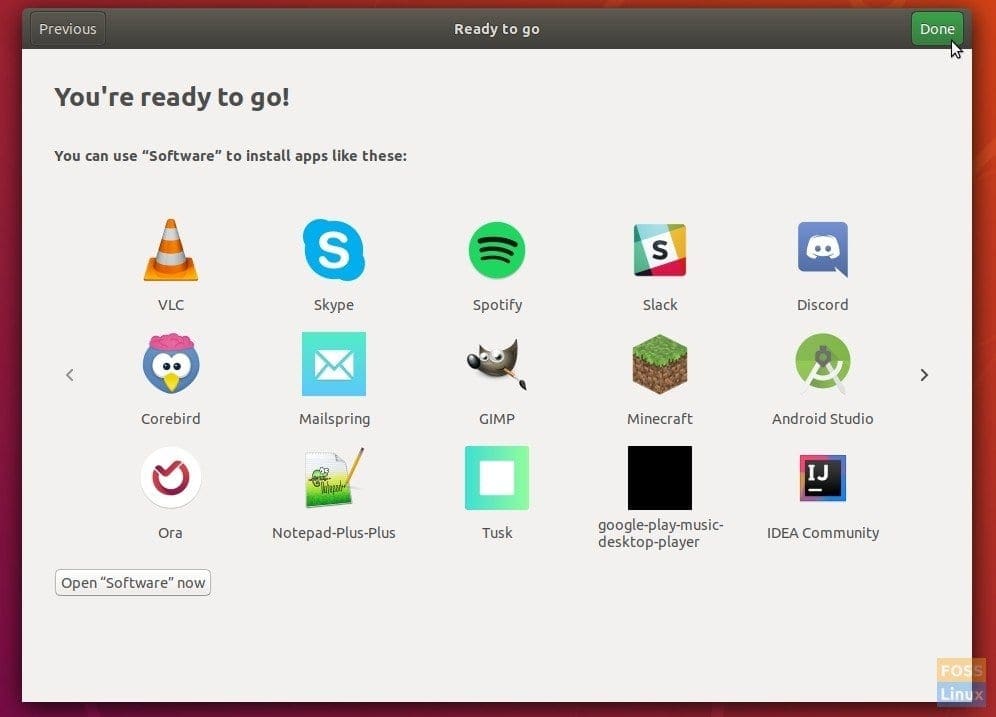996x717 pixels.
Task: Click the Mailspring text label
Action: click(x=334, y=419)
